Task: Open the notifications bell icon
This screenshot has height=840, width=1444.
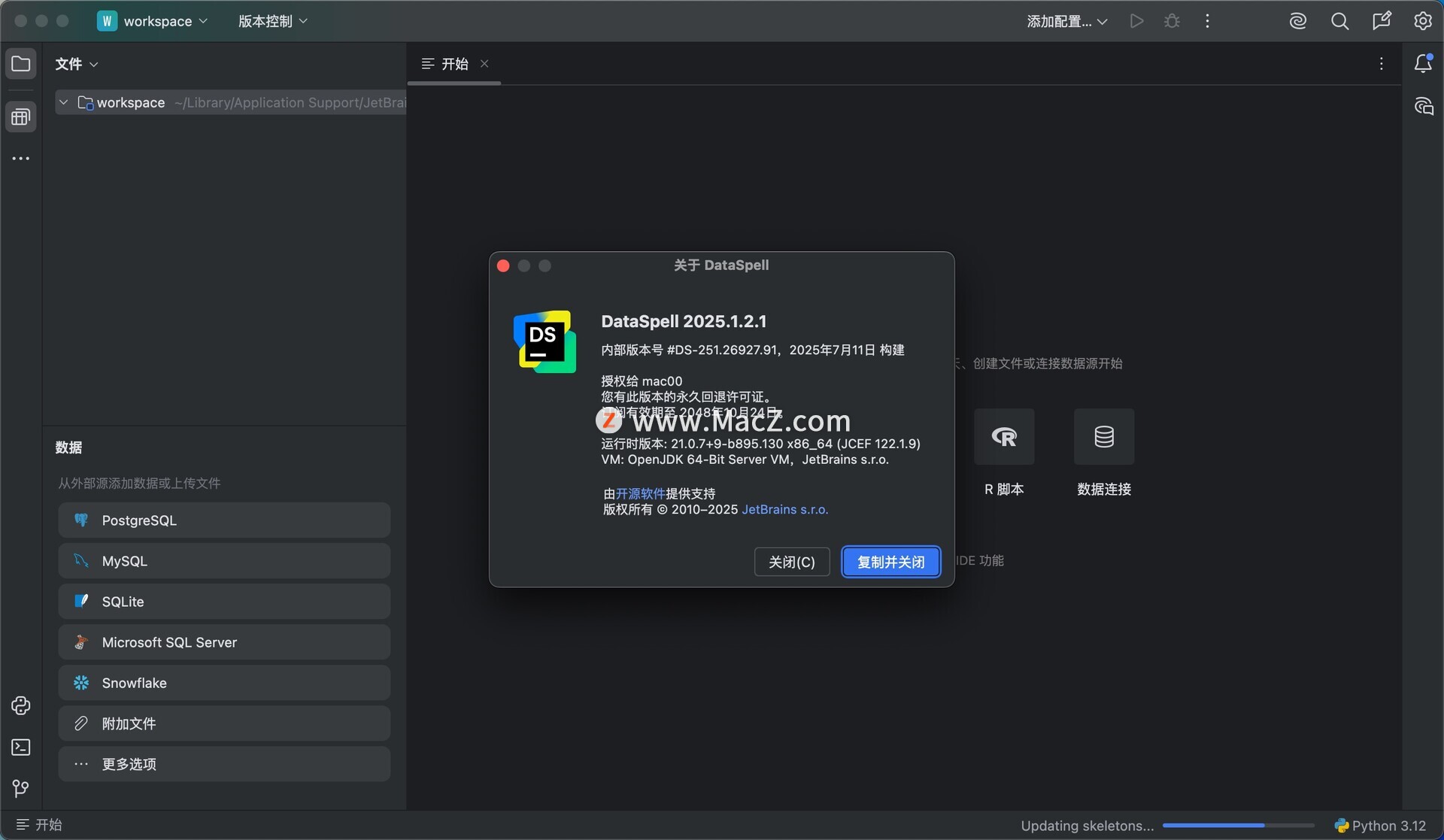Action: pos(1423,64)
